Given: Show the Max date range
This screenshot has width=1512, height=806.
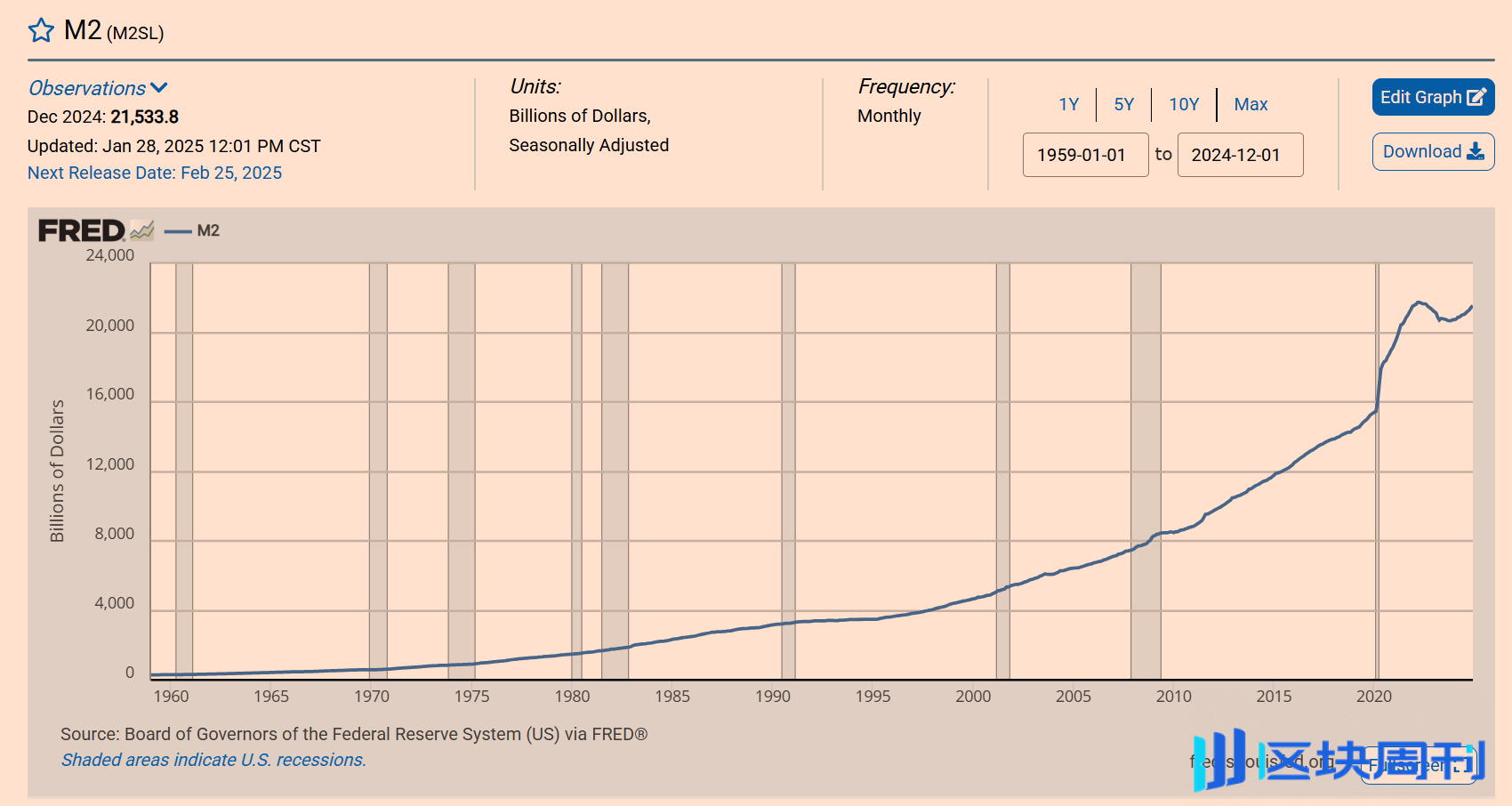Looking at the screenshot, I should click(x=1250, y=104).
